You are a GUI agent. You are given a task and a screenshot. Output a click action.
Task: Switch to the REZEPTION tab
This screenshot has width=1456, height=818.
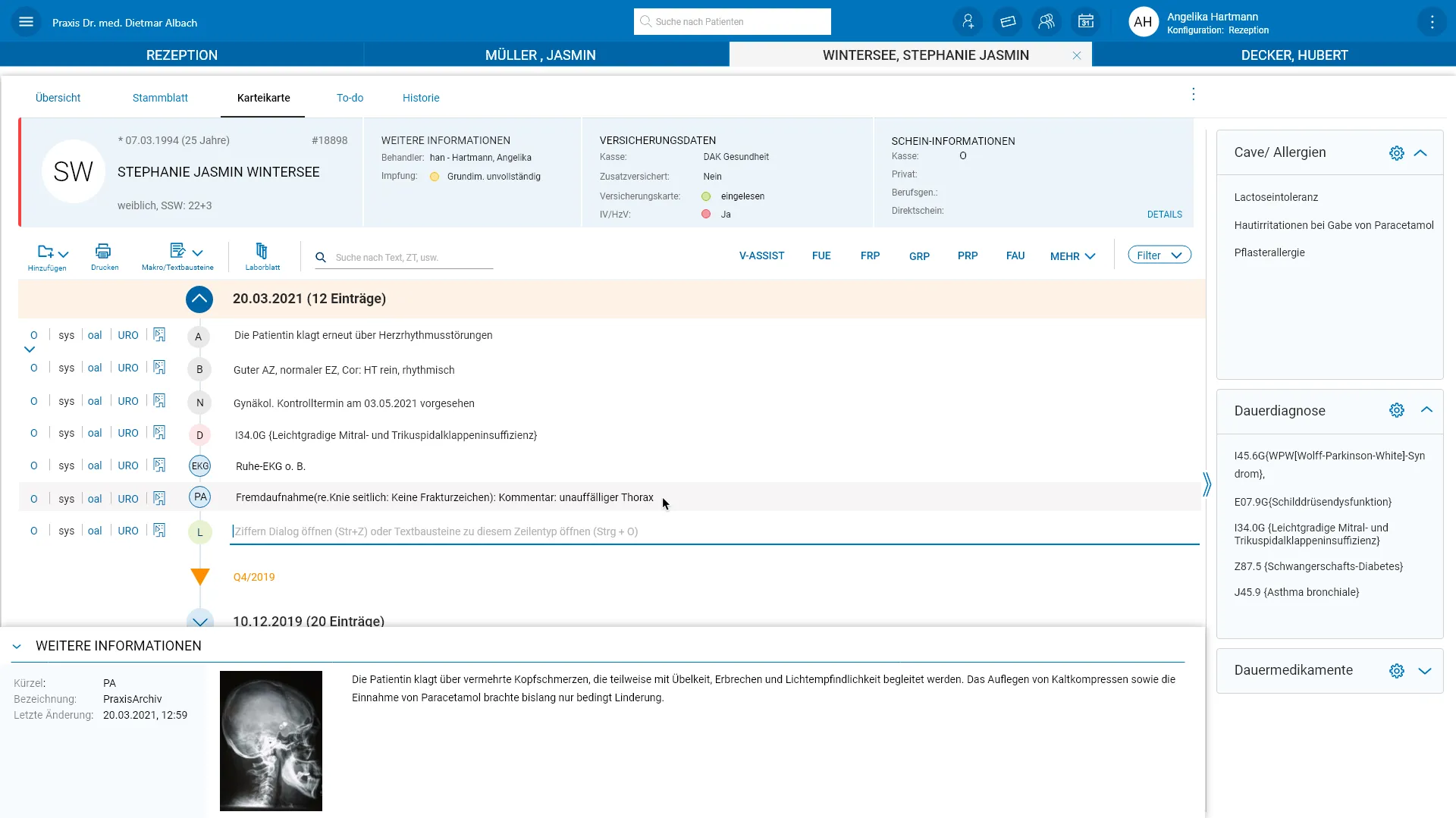pyautogui.click(x=182, y=55)
